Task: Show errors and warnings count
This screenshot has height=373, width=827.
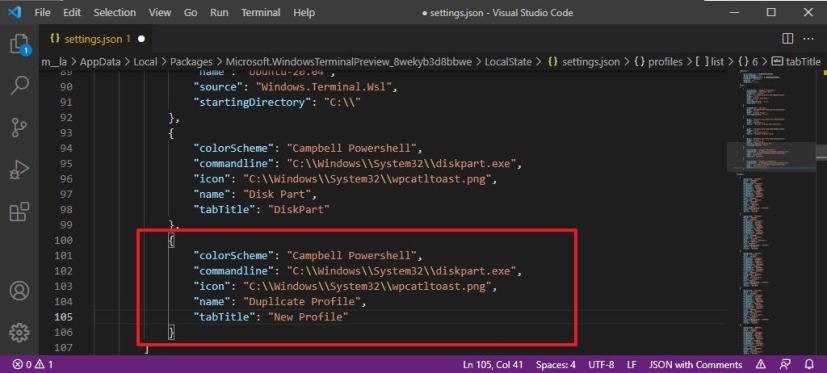Action: tap(33, 364)
